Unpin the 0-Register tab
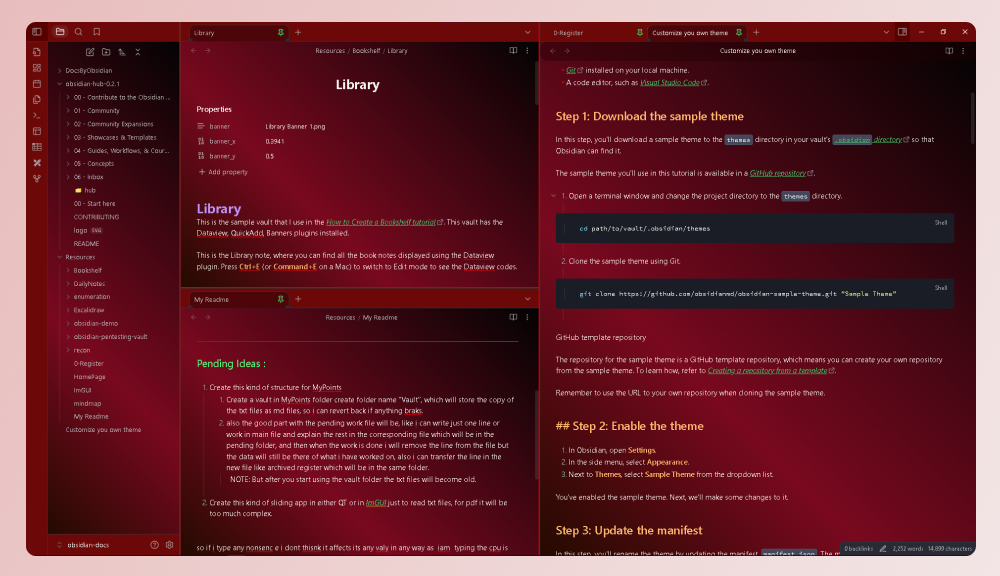Image resolution: width=1000 pixels, height=576 pixels. coord(640,33)
